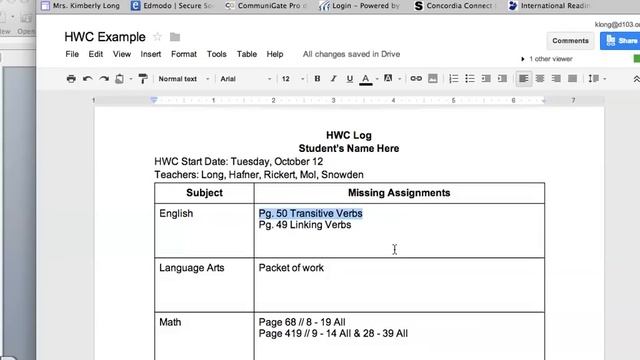The image size is (640, 360).
Task: Click the Insert image icon
Action: point(433,79)
